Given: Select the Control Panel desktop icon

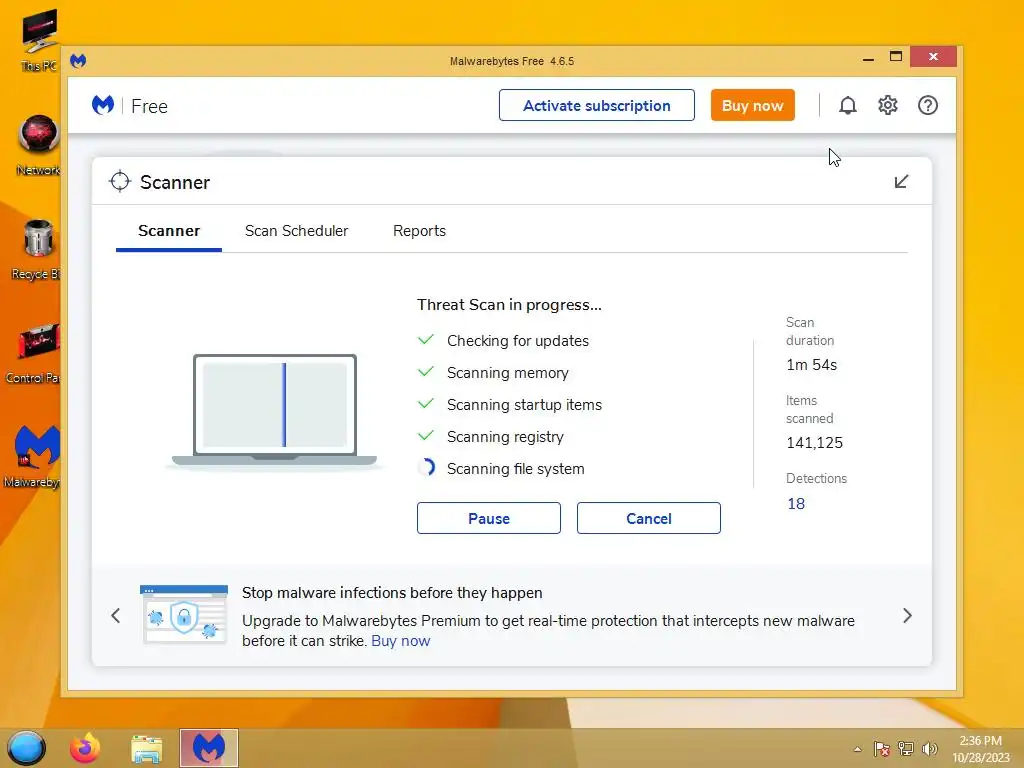Looking at the screenshot, I should pos(34,353).
